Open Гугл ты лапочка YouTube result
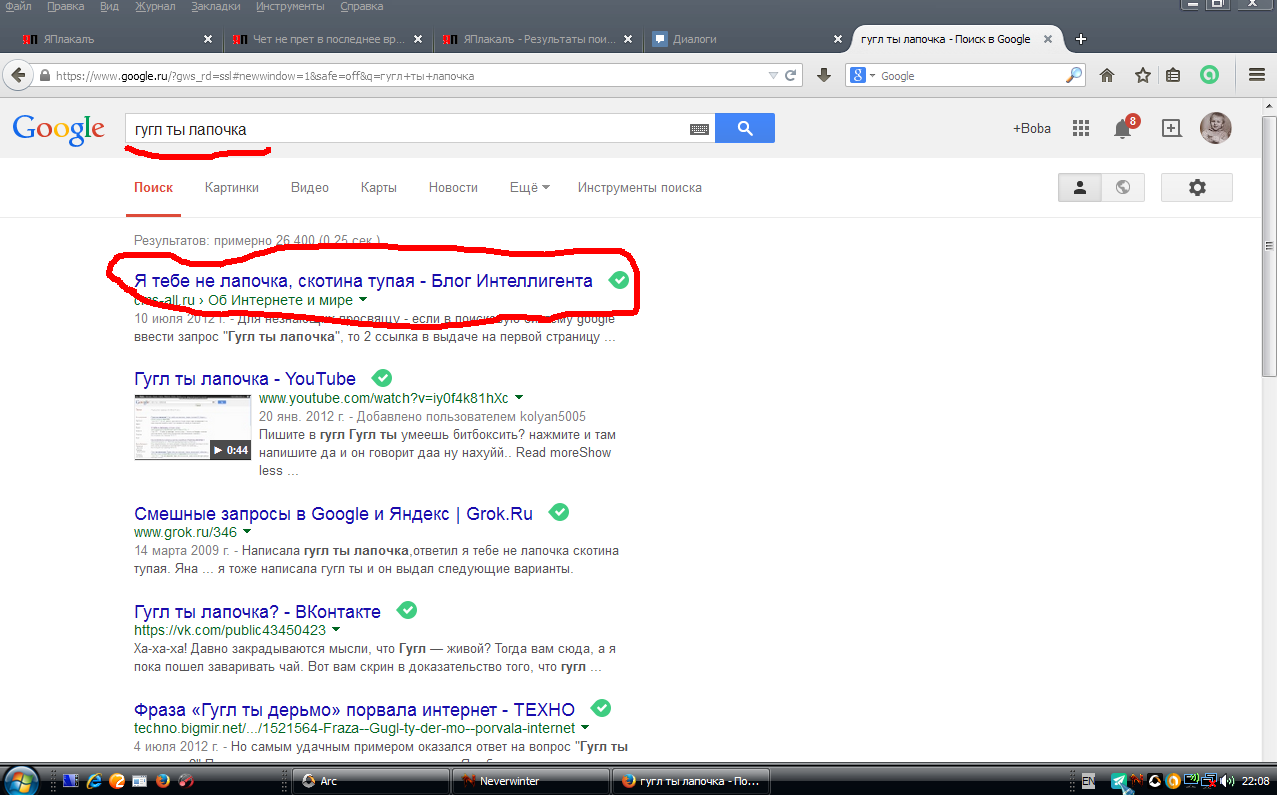 click(x=245, y=379)
